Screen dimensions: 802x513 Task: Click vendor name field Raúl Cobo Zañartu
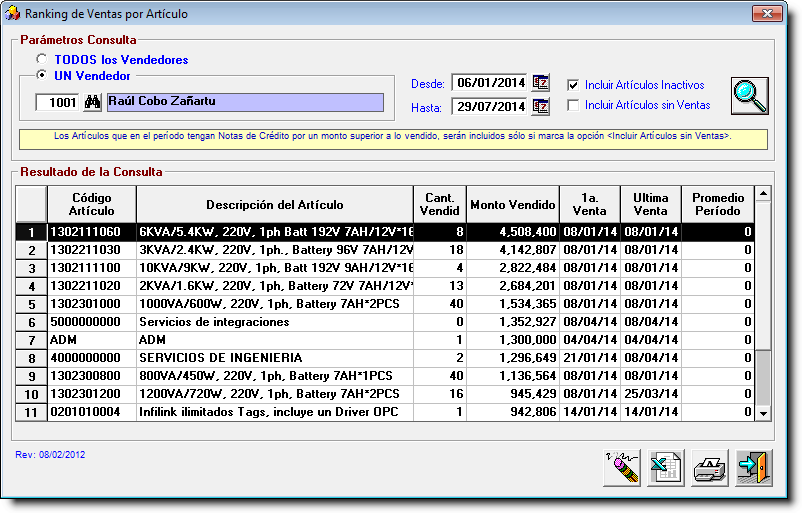coord(246,102)
